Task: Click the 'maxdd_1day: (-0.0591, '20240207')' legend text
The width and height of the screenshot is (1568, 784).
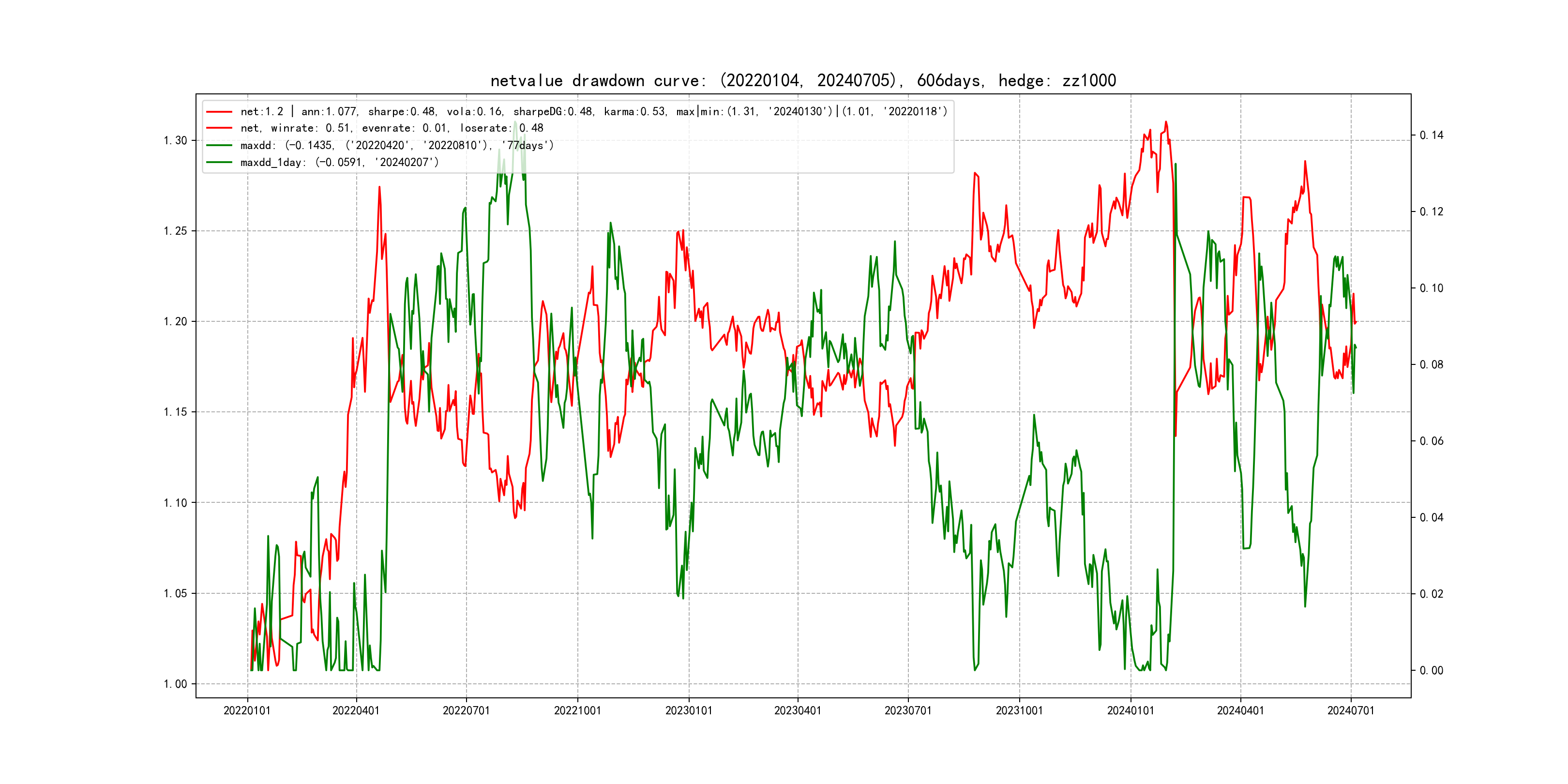Action: pos(339,163)
